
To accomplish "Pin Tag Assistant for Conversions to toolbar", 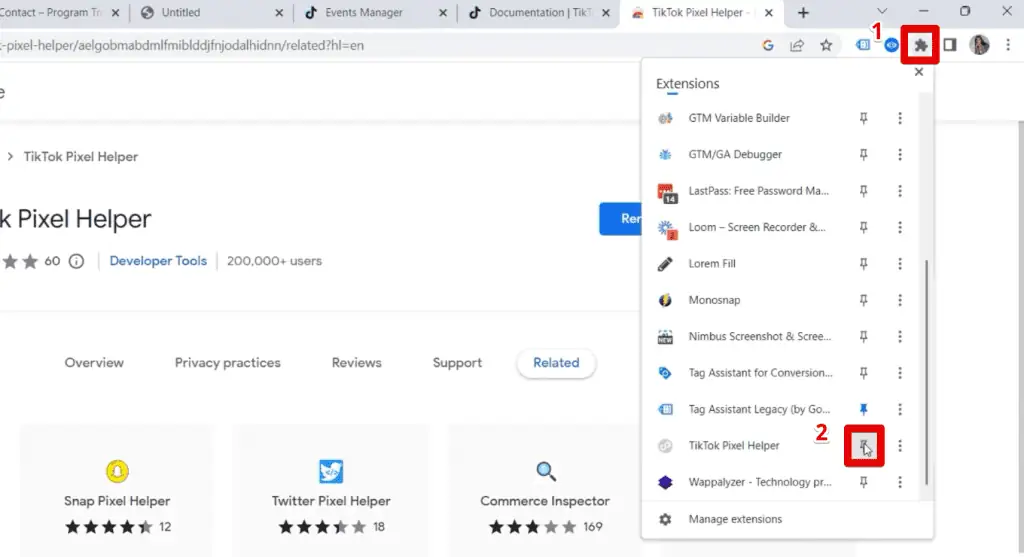I will [863, 373].
